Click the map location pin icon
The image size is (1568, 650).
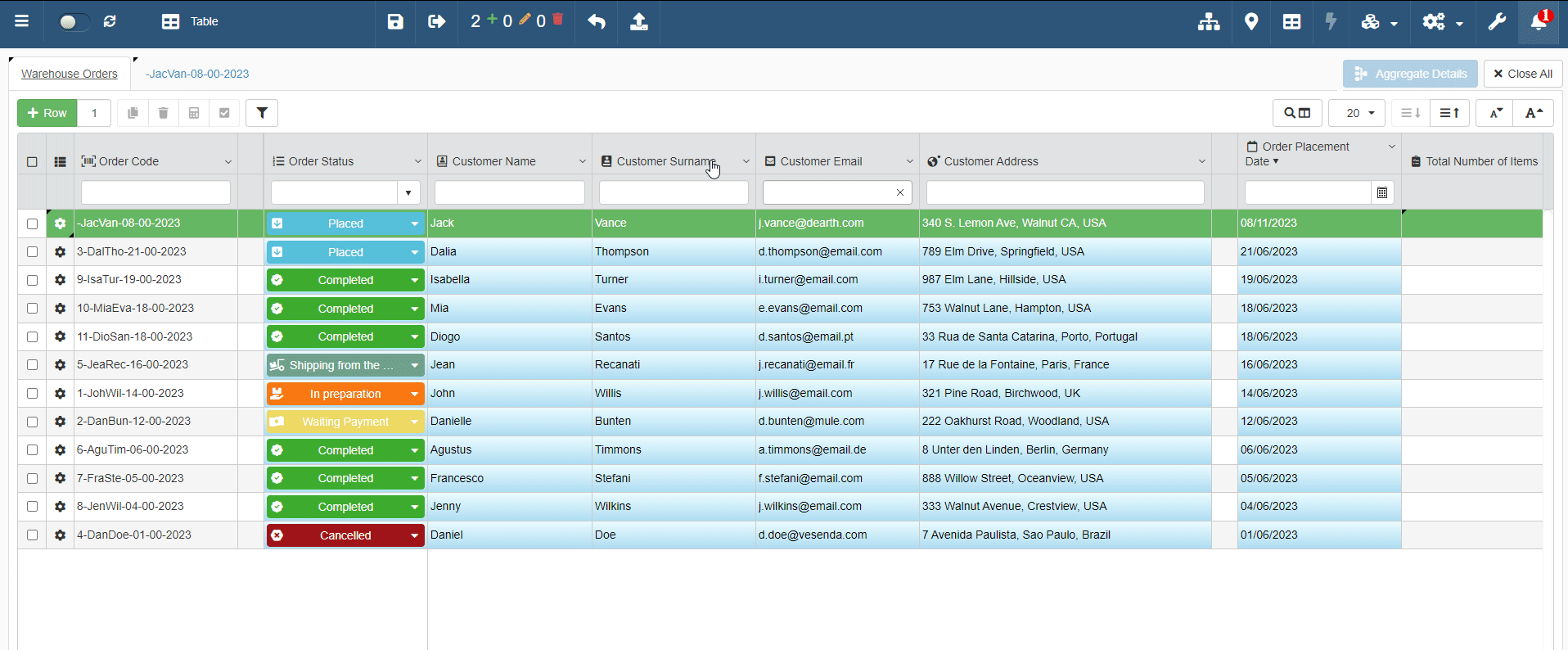tap(1250, 21)
